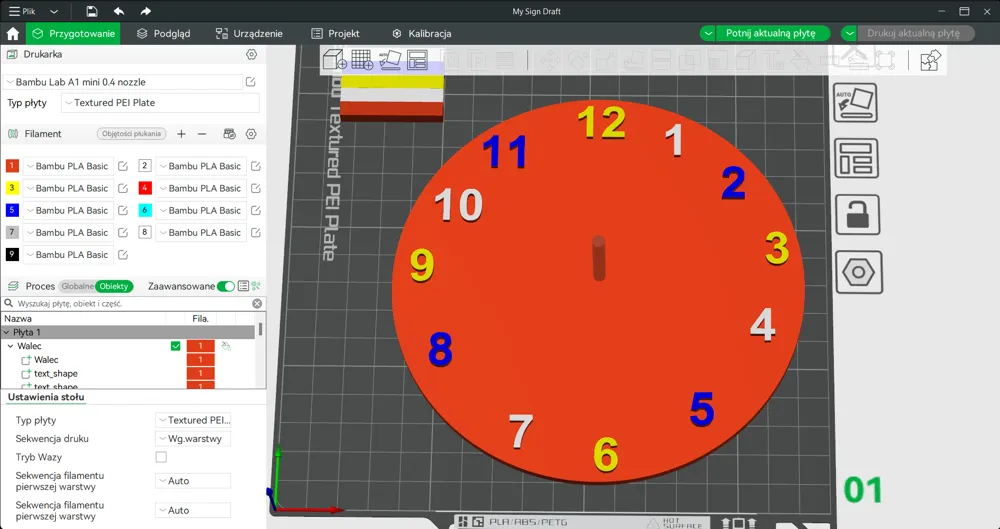Click the Auto orient toolbar icon
The image size is (1000, 529).
tap(390, 60)
